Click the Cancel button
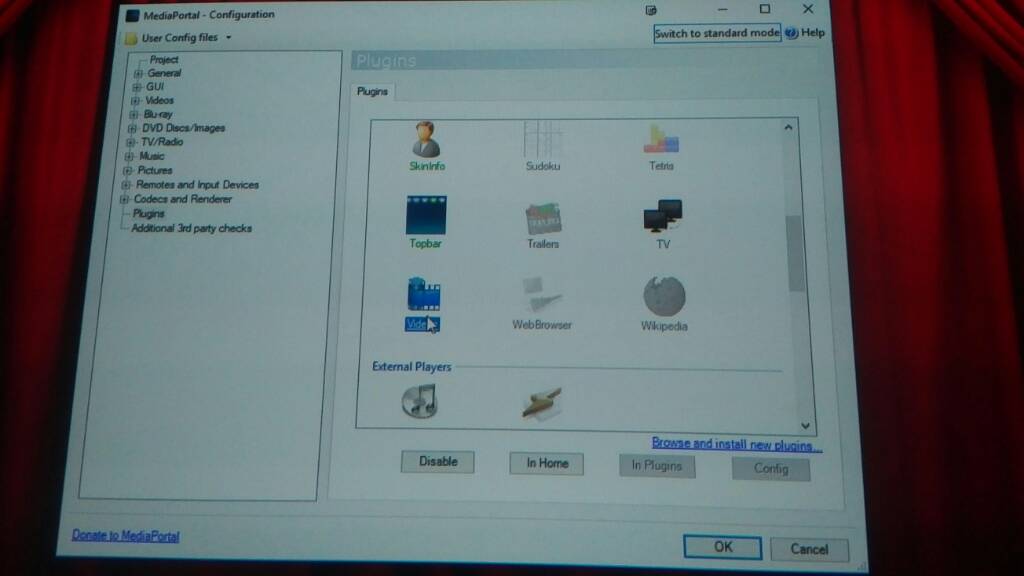 (x=809, y=549)
